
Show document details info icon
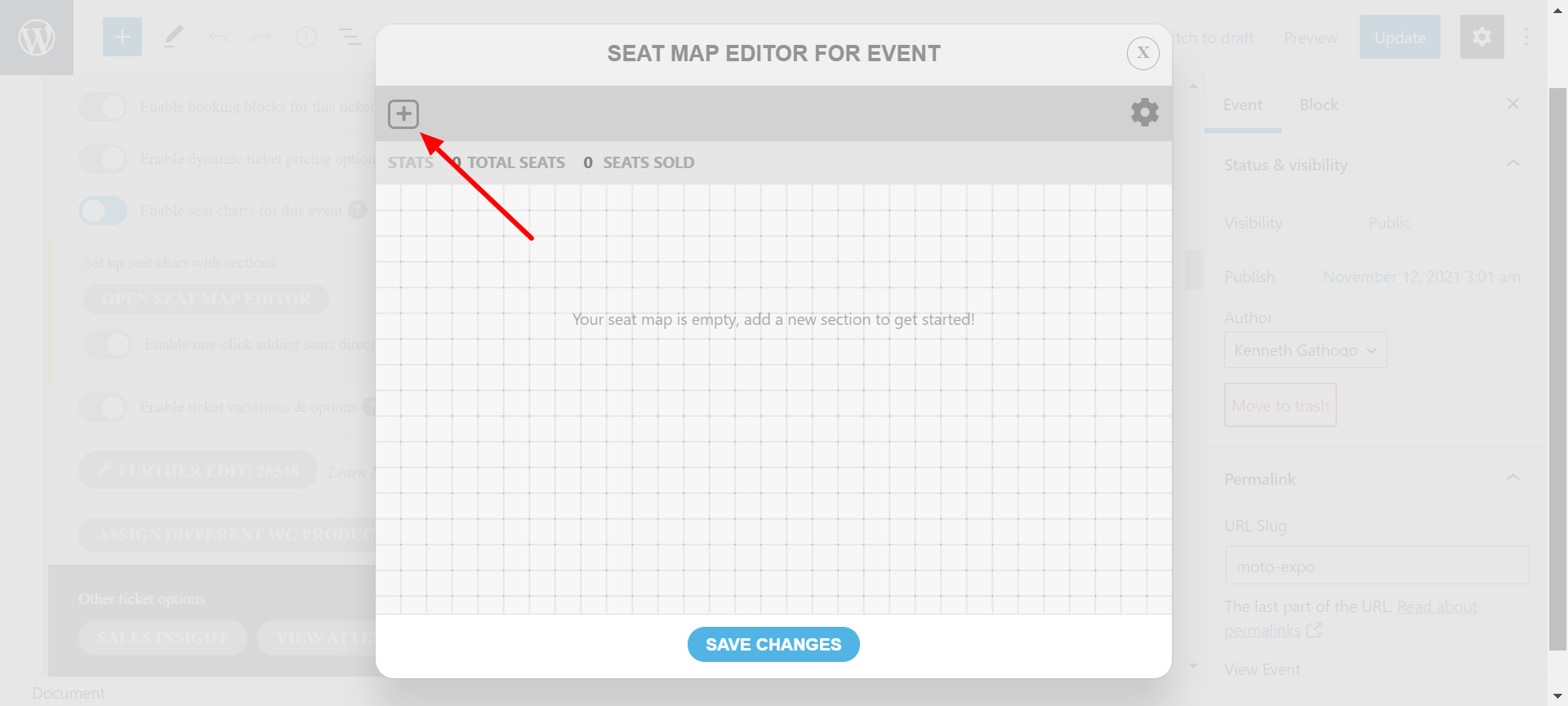(306, 38)
